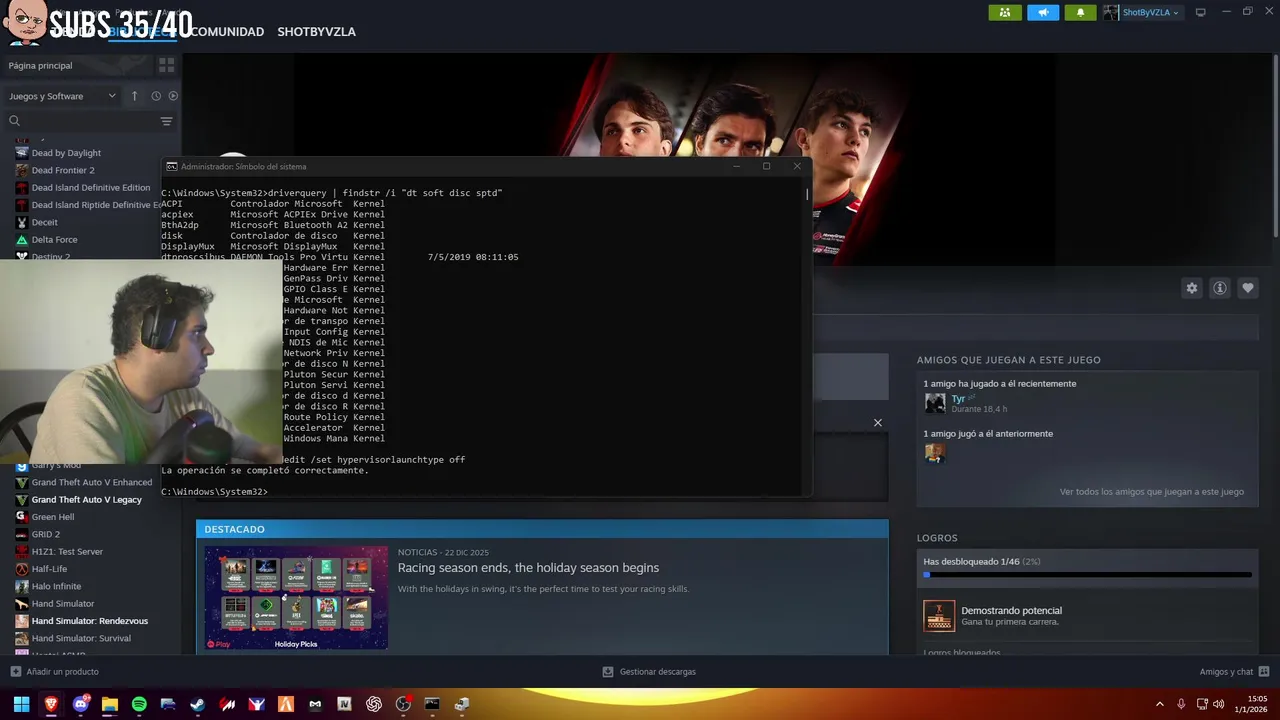Open friend Tyr's profile
Viewport: 1280px width, 720px height.
958,398
